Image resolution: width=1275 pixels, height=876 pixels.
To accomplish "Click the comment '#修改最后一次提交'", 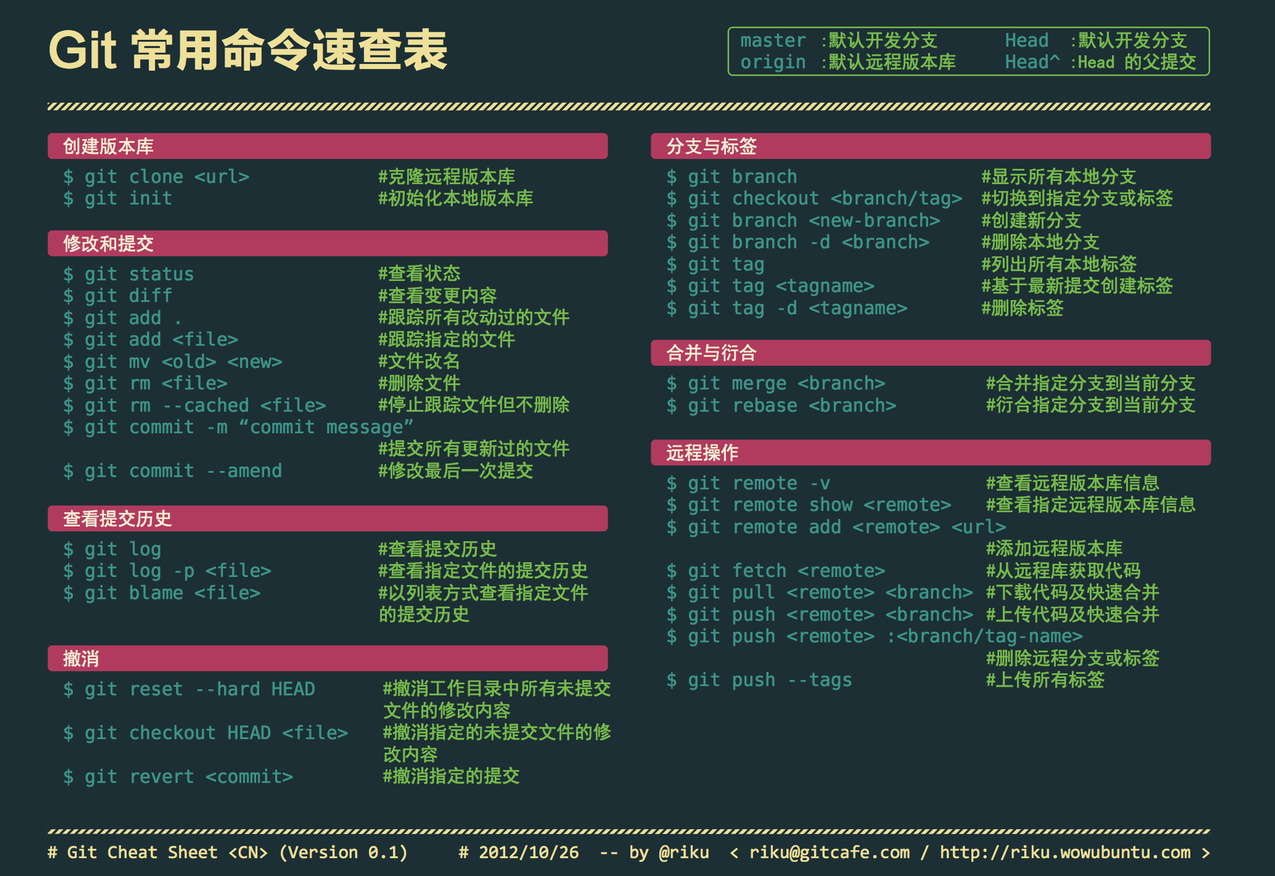I will [x=455, y=471].
